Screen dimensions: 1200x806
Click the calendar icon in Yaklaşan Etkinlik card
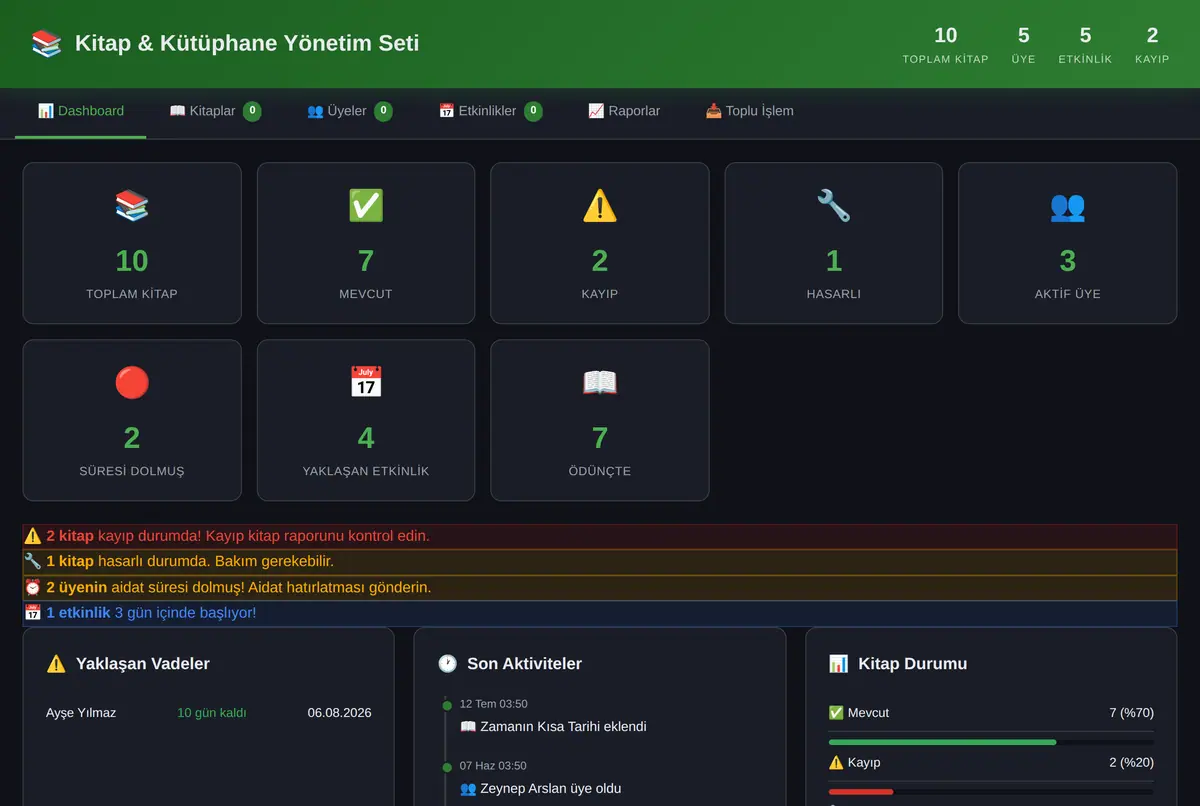[x=366, y=382]
